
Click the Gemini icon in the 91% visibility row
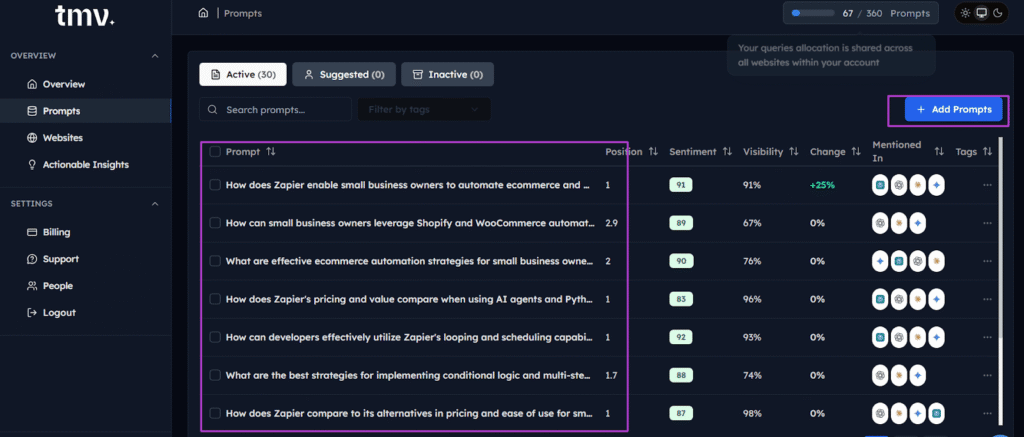tap(936, 186)
